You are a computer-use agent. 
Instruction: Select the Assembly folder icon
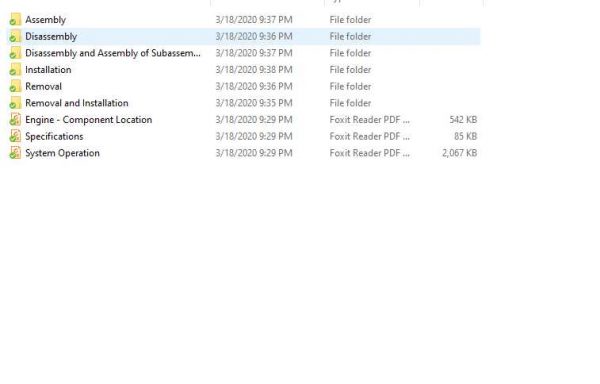pos(15,20)
